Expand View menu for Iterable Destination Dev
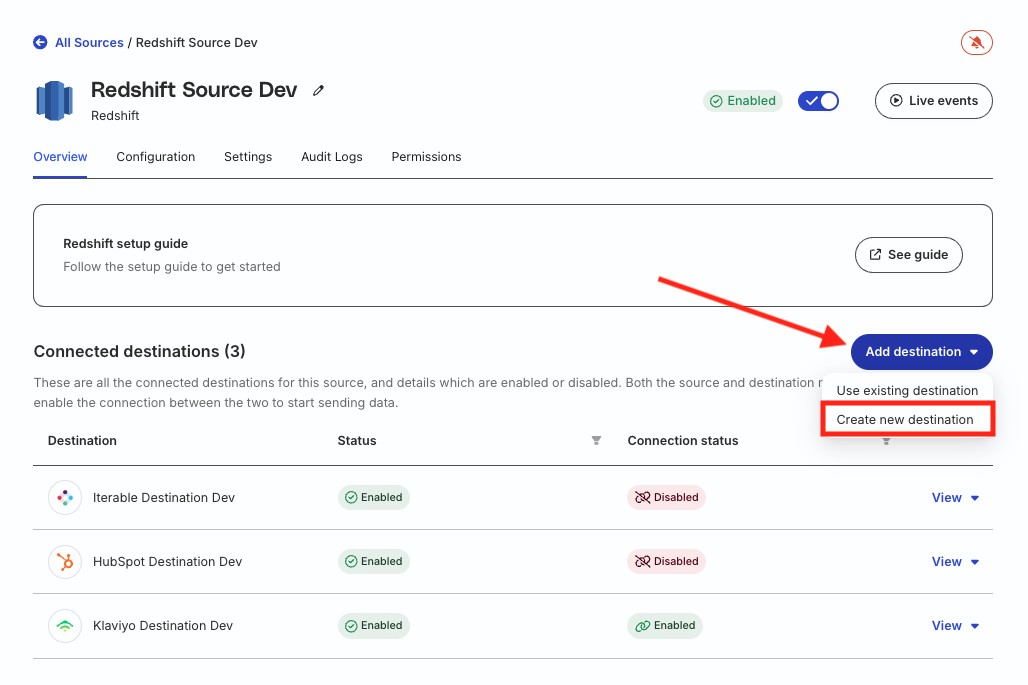Viewport: 1028px width, 685px height. [955, 498]
